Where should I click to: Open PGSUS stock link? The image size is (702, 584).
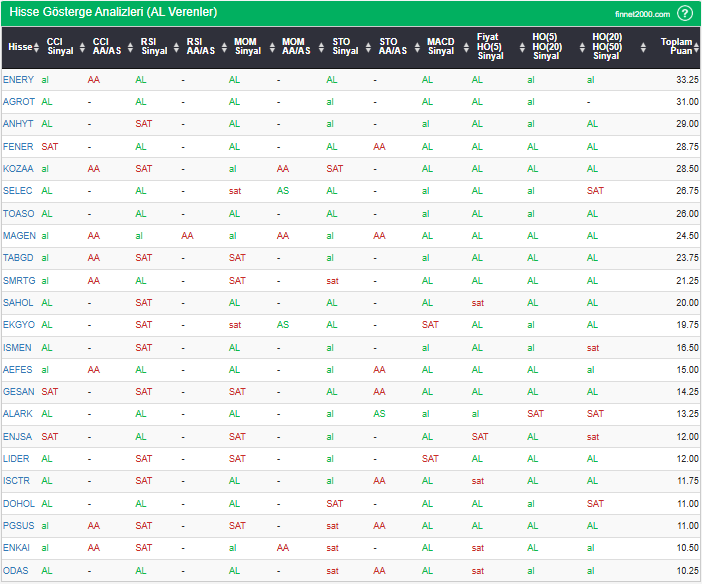click(x=18, y=526)
